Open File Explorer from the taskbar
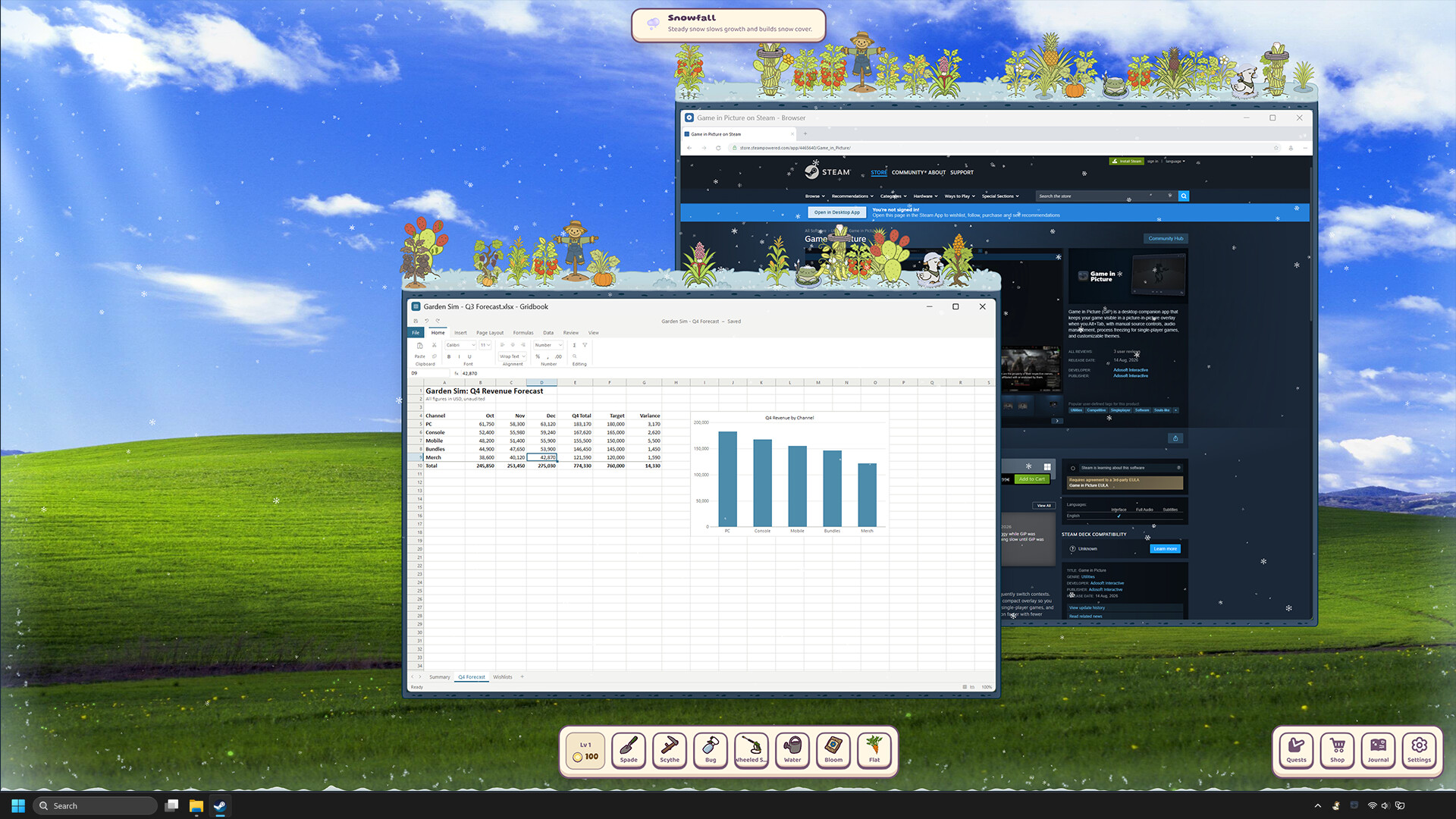Image resolution: width=1456 pixels, height=819 pixels. click(196, 806)
